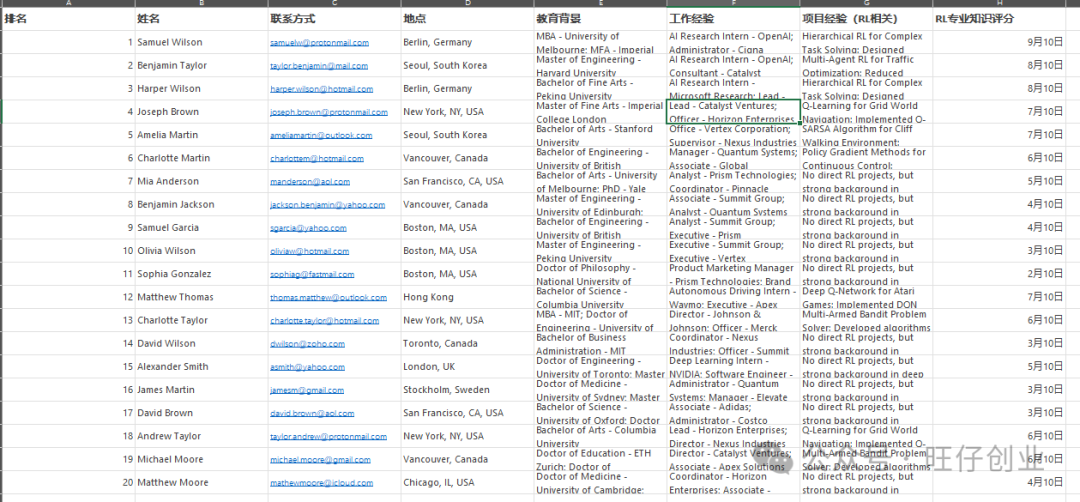This screenshot has width=1080, height=502.
Task: Open the samuelw@protonmail.com email link
Action: 319,43
